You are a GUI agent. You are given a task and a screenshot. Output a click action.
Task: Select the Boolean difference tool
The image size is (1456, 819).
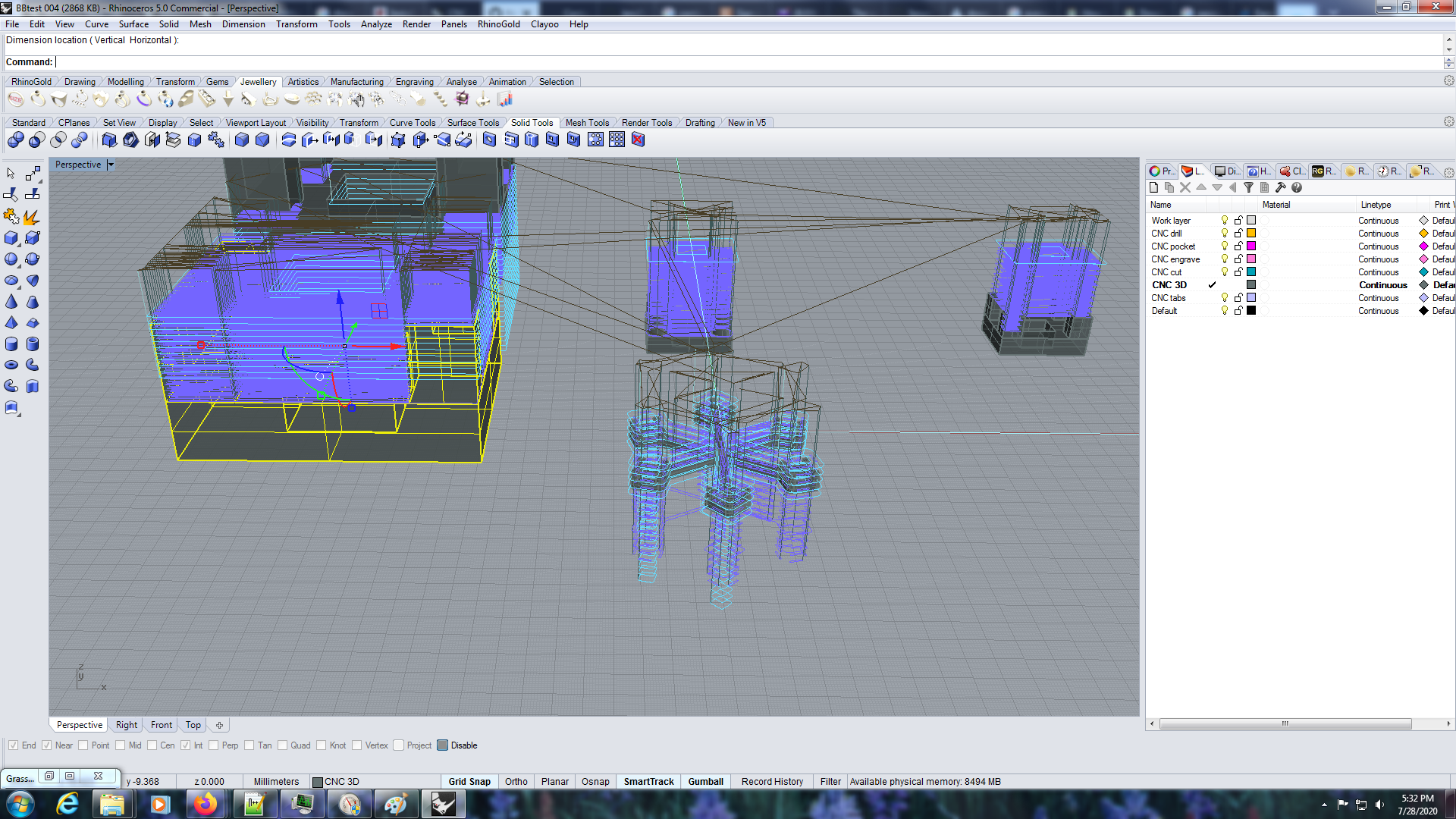[37, 140]
